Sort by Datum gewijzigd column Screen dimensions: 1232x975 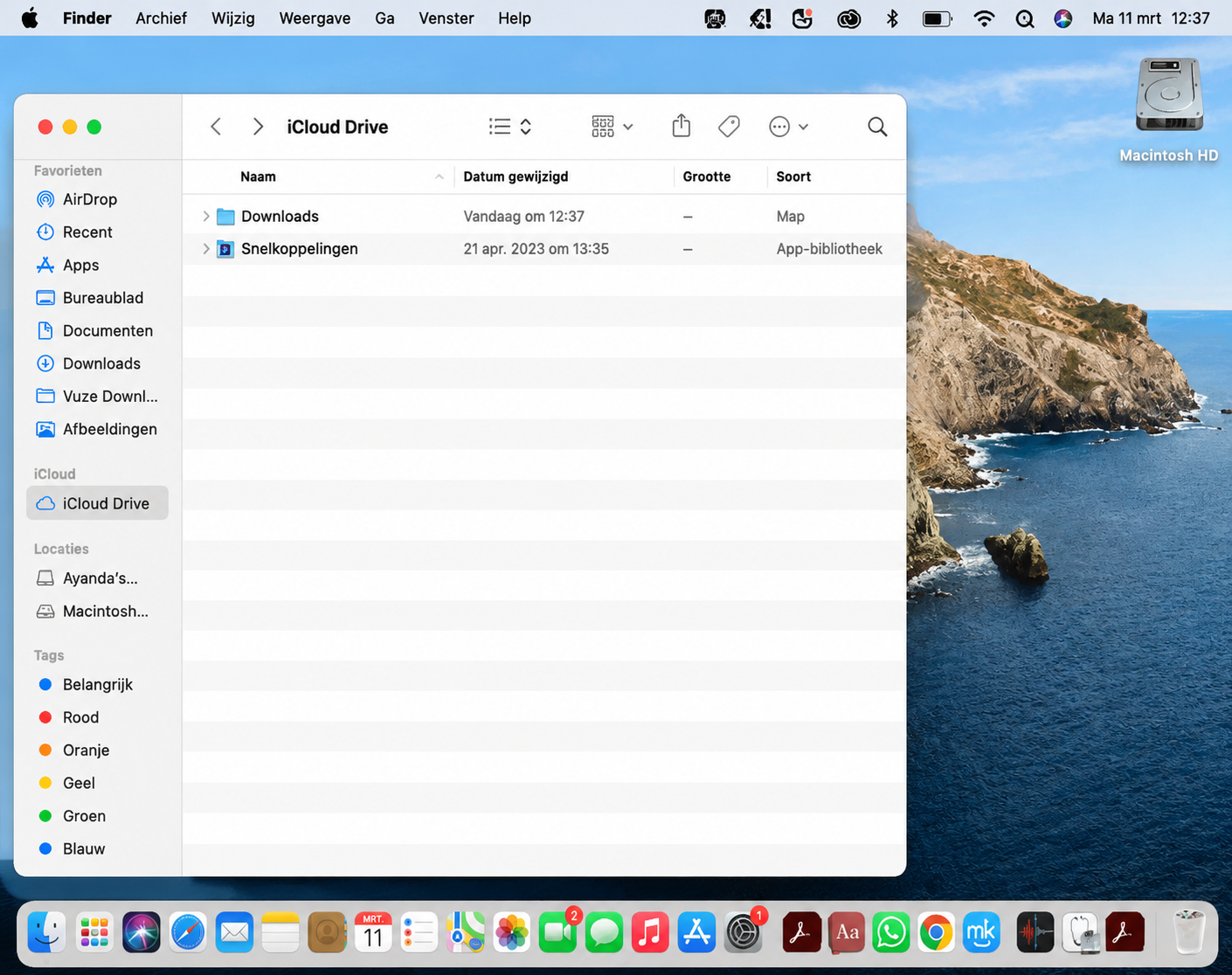coord(516,176)
